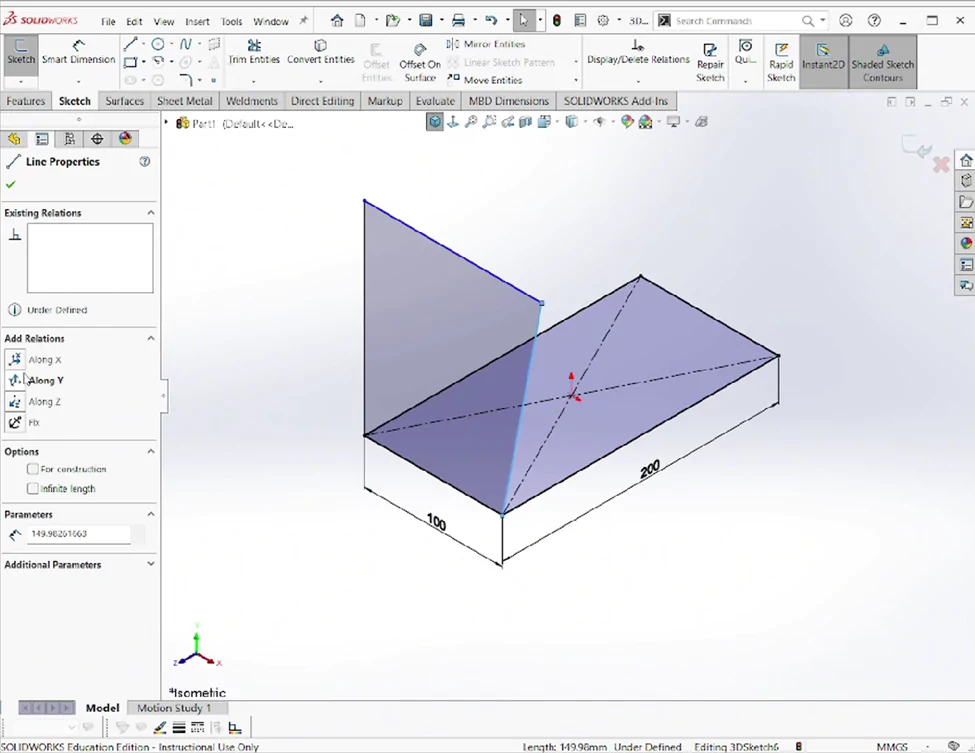Enable Infinite length checkbox
Image resolution: width=975 pixels, height=753 pixels.
coord(32,489)
